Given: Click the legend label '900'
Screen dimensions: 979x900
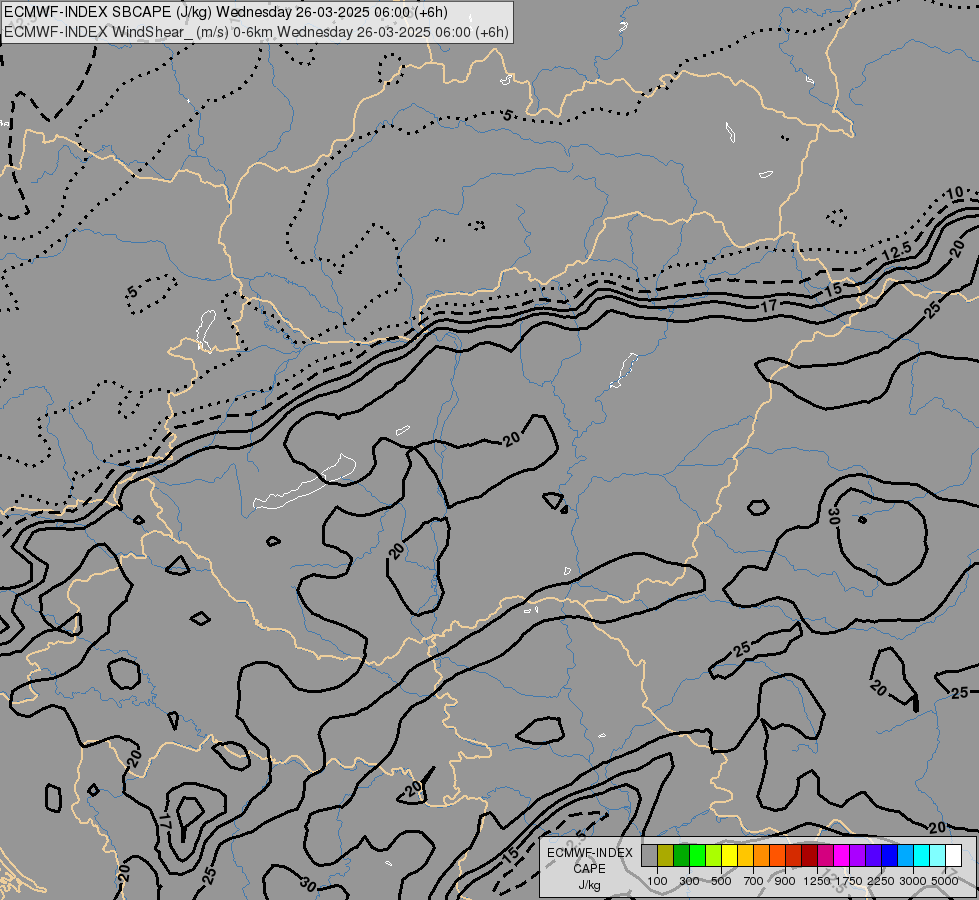Looking at the screenshot, I should pos(785,881).
